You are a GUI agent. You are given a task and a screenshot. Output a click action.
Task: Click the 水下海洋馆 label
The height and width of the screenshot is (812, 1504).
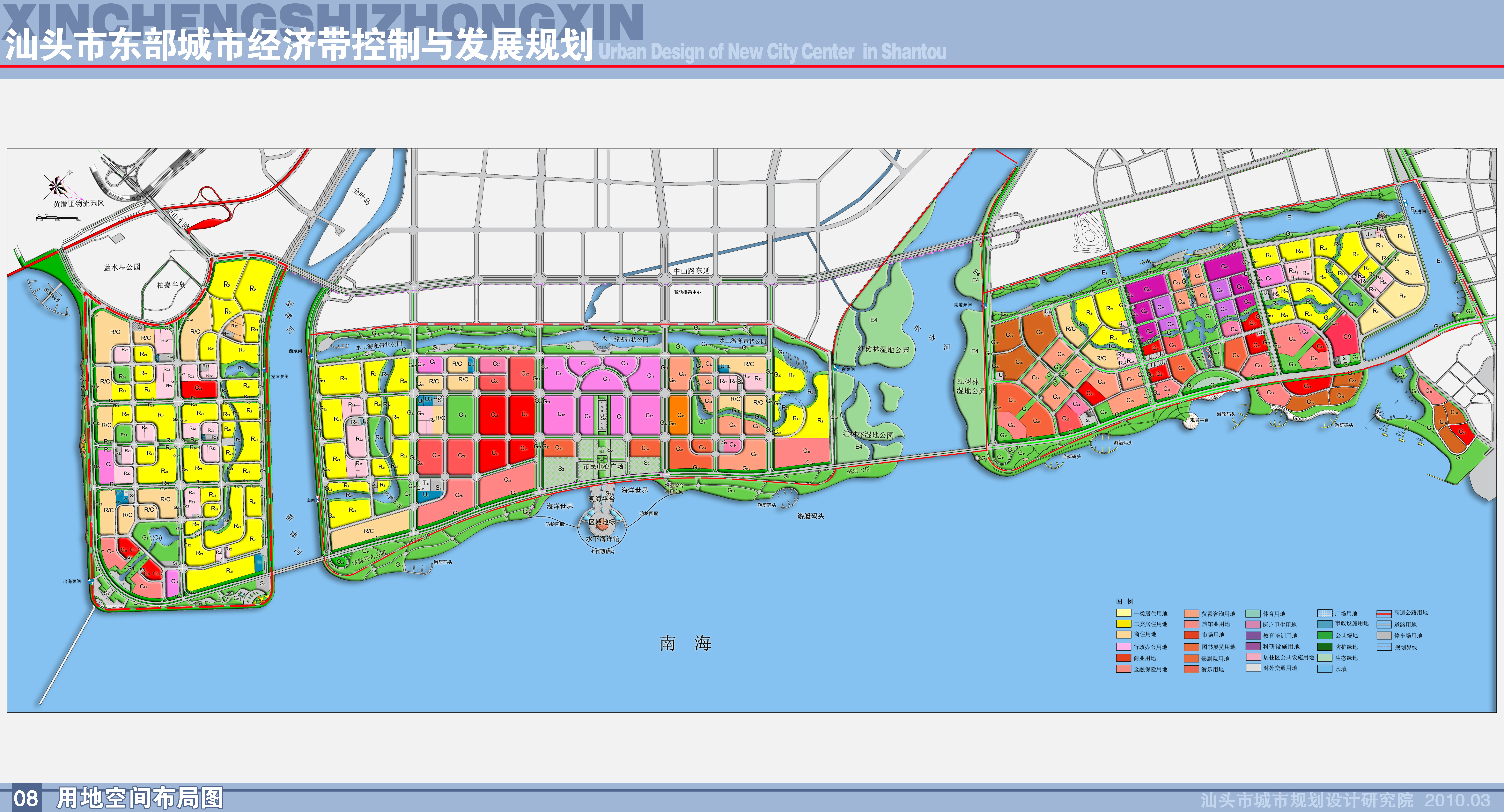[x=602, y=539]
